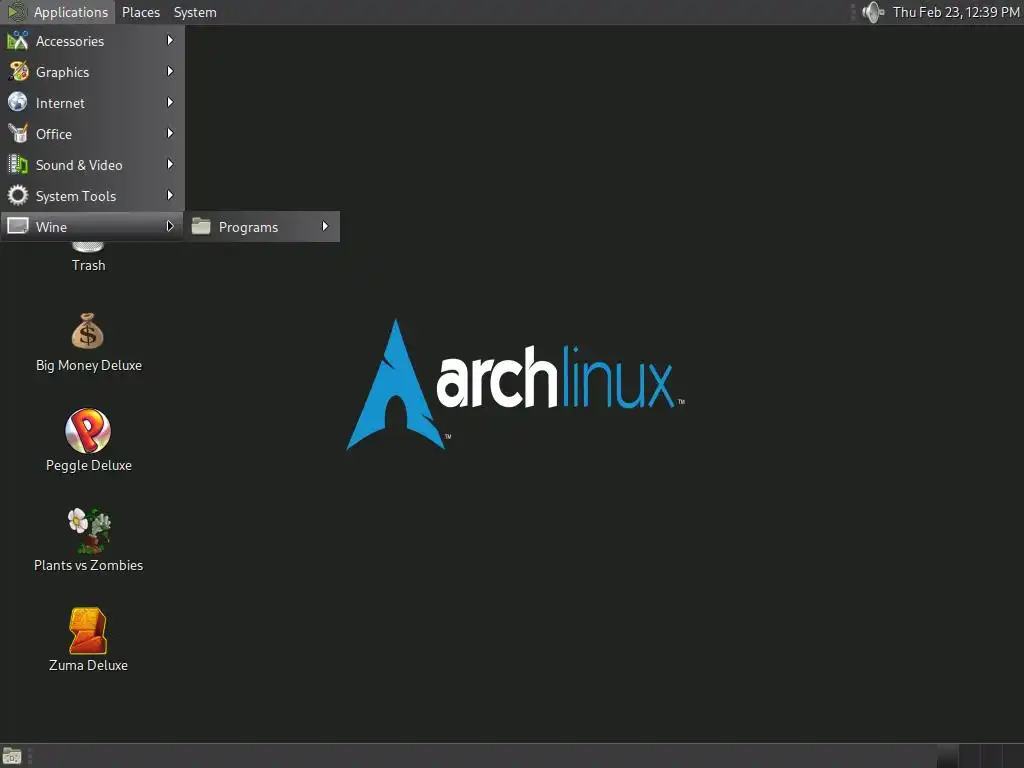Screen dimensions: 1024x768
Task: Click the Peggle Deluxe label
Action: 89,465
